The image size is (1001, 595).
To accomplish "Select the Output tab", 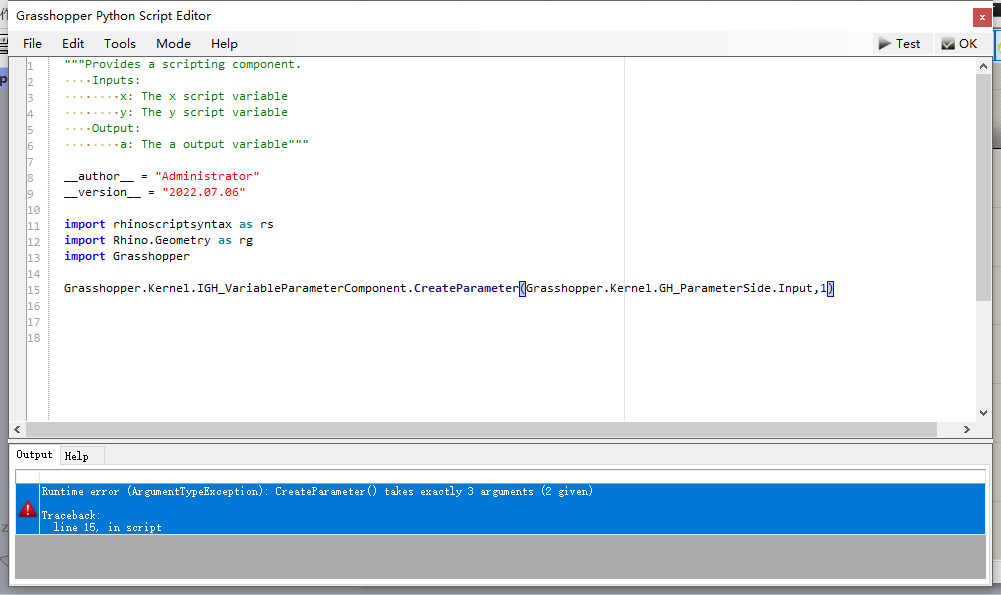I will point(34,454).
